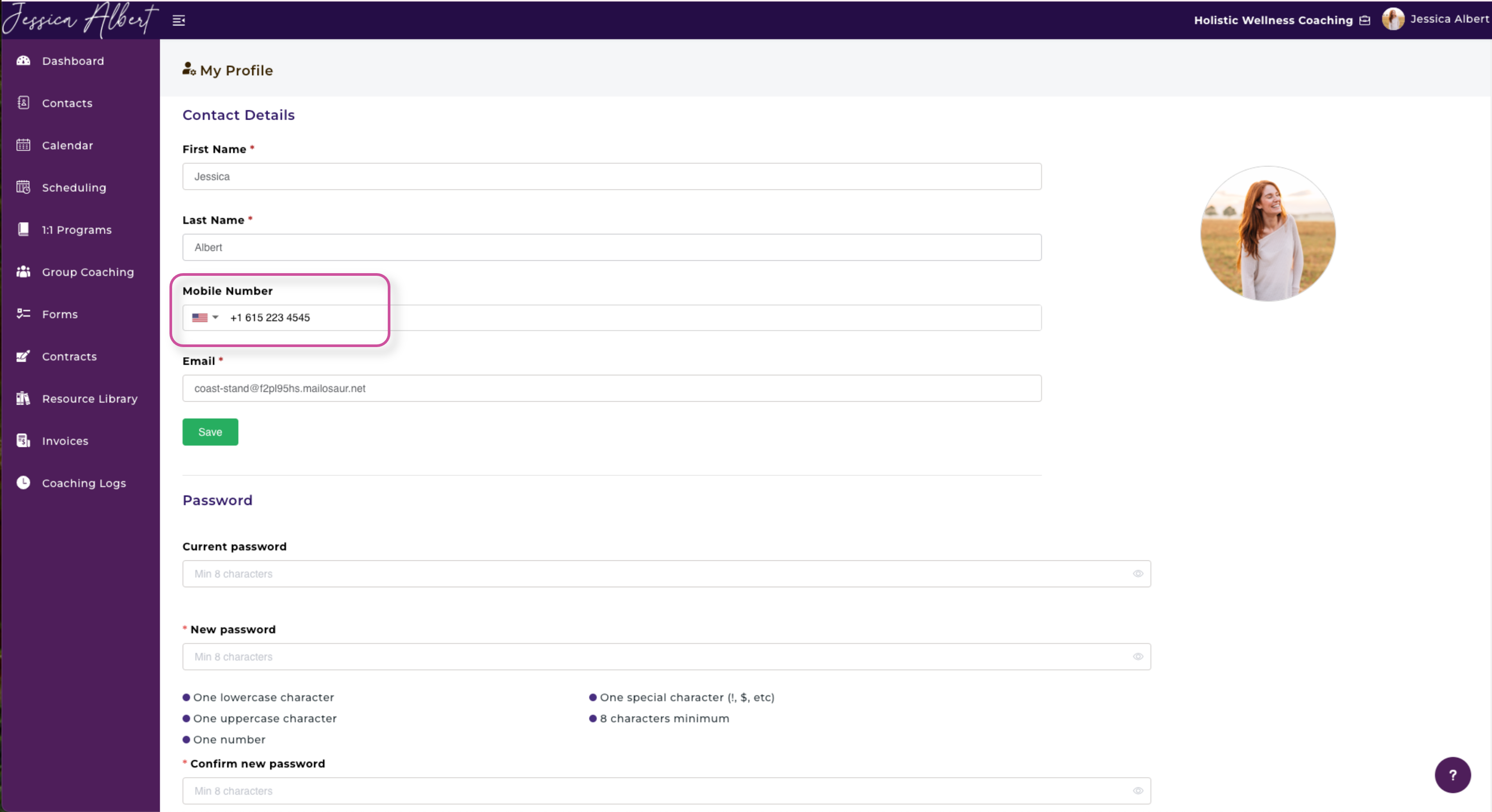Viewport: 1492px width, 812px height.
Task: Click the Jessica Albert logo link
Action: click(80, 20)
